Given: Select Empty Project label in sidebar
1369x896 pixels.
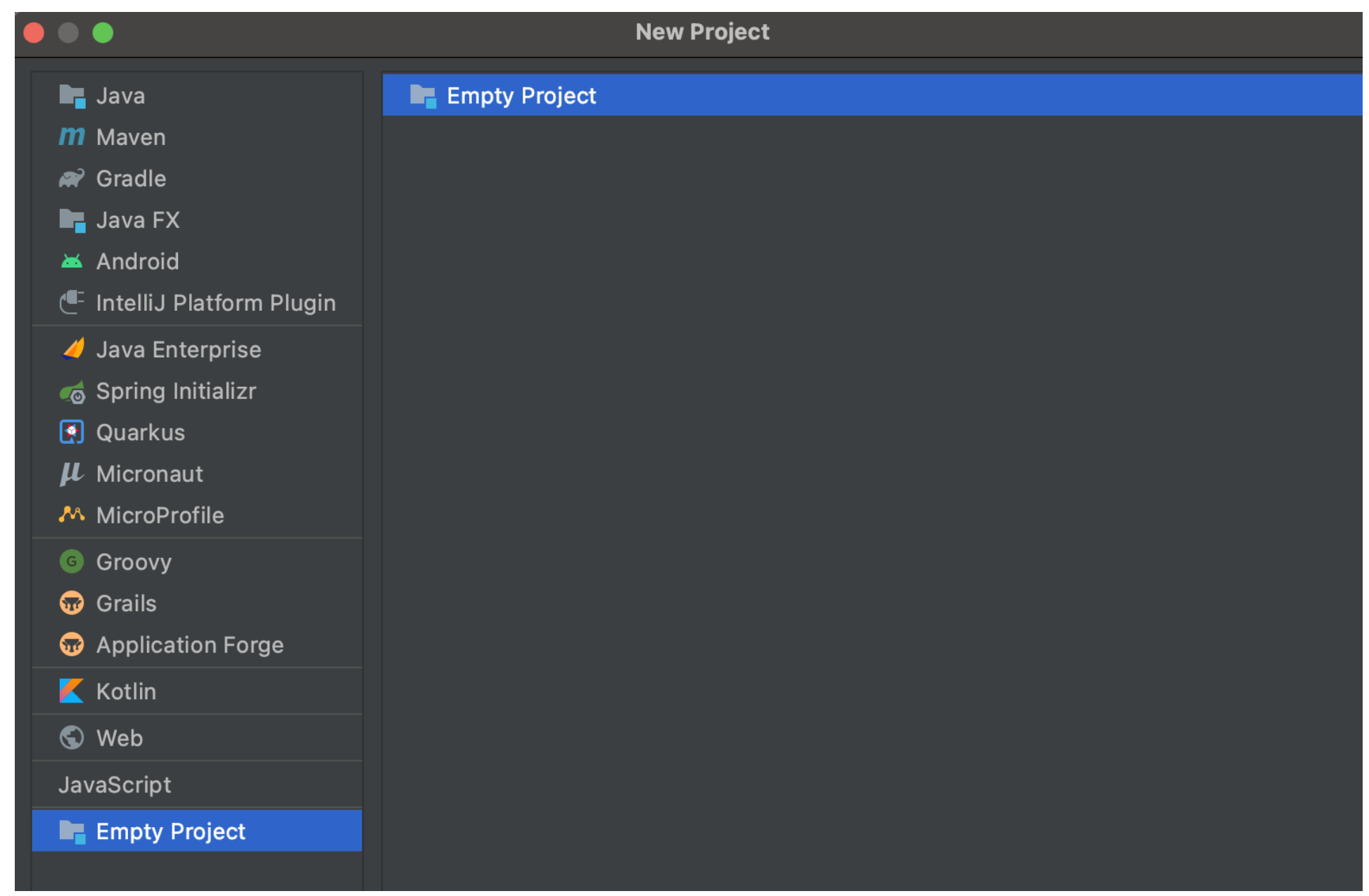Looking at the screenshot, I should pos(171,831).
